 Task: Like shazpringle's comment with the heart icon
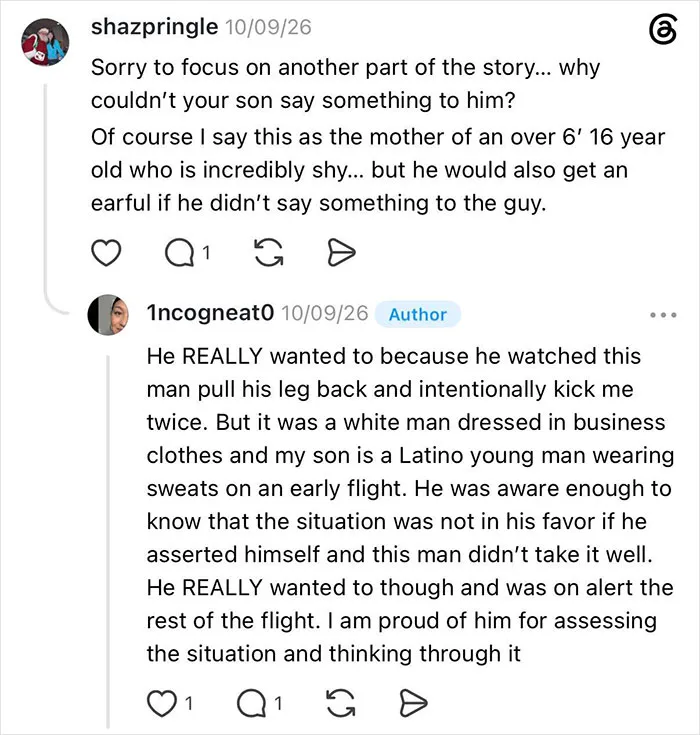106,253
